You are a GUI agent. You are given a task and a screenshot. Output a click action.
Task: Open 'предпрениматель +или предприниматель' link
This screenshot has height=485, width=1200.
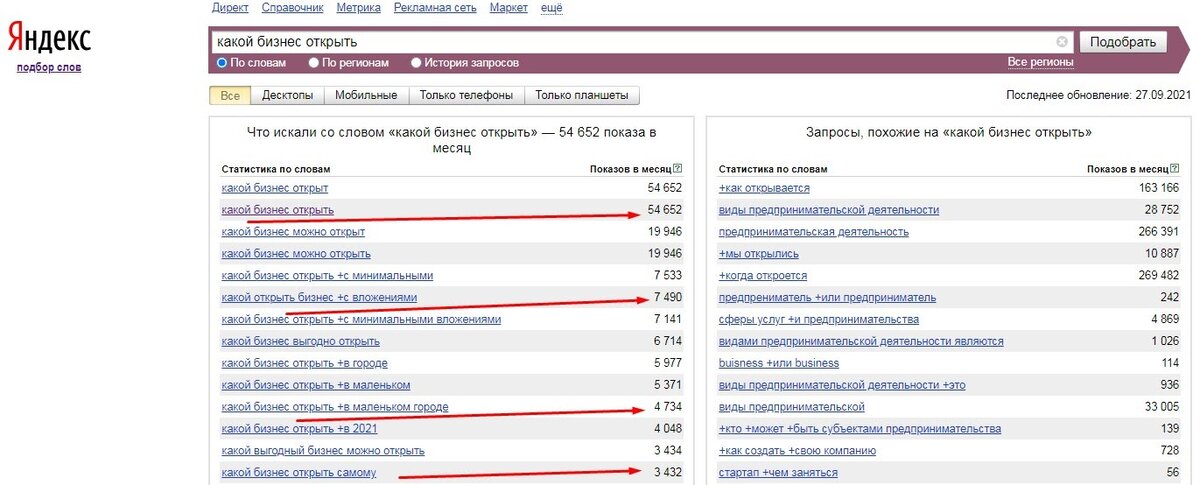click(827, 298)
